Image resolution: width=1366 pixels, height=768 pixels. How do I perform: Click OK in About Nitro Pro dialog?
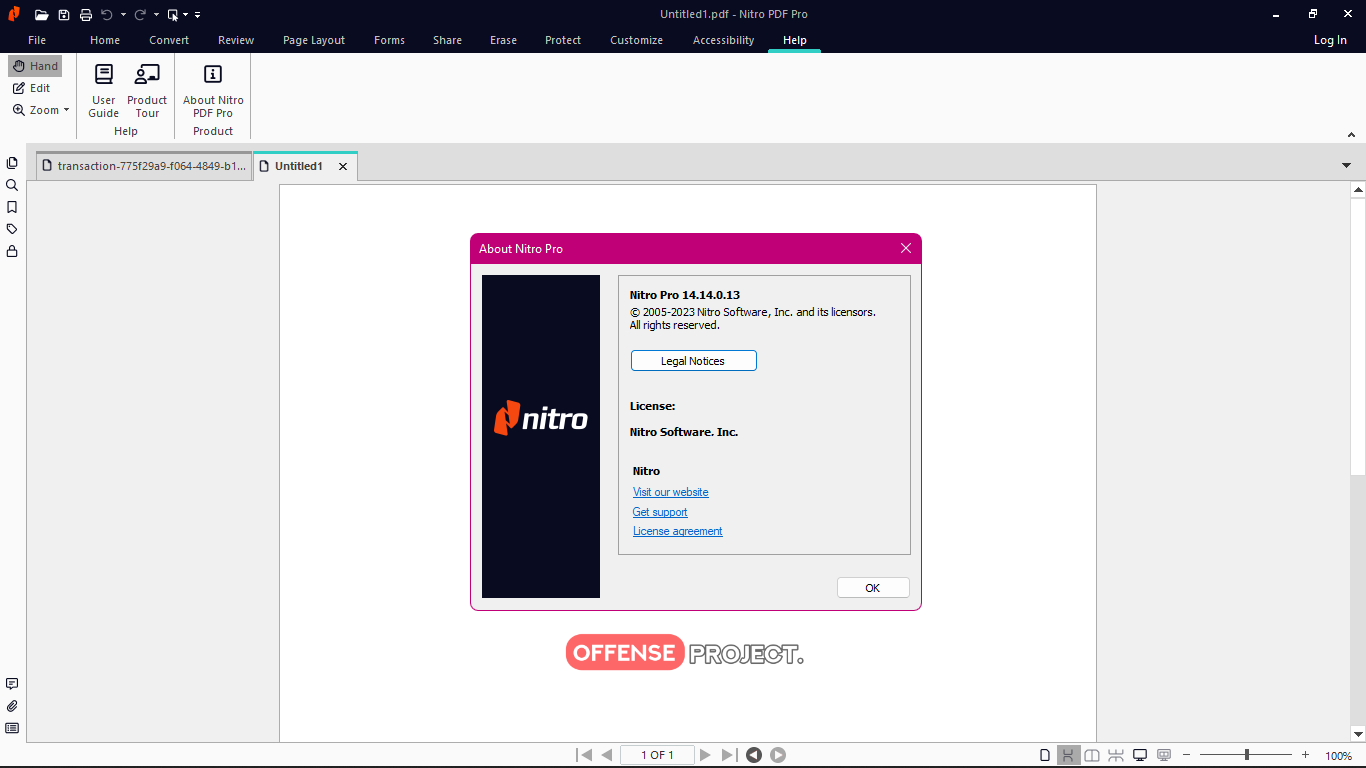tap(873, 588)
